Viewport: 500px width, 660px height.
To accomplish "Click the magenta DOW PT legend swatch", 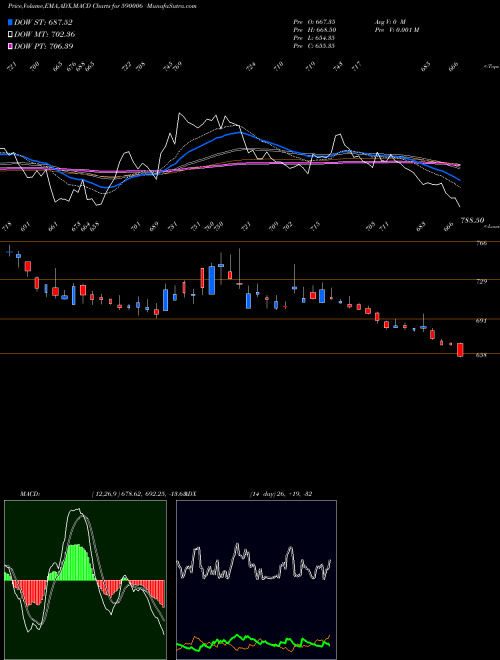I will [x=10, y=46].
